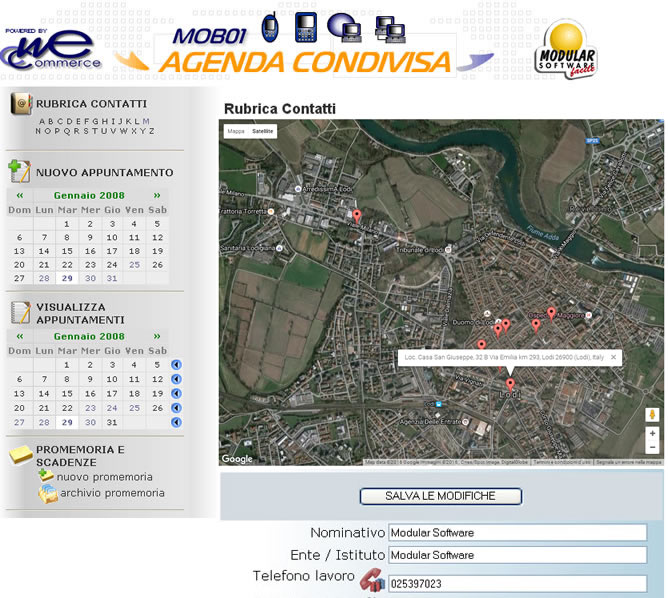Click the Rubrica Contatti sidebar heading
The width and height of the screenshot is (668, 598).
(91, 104)
